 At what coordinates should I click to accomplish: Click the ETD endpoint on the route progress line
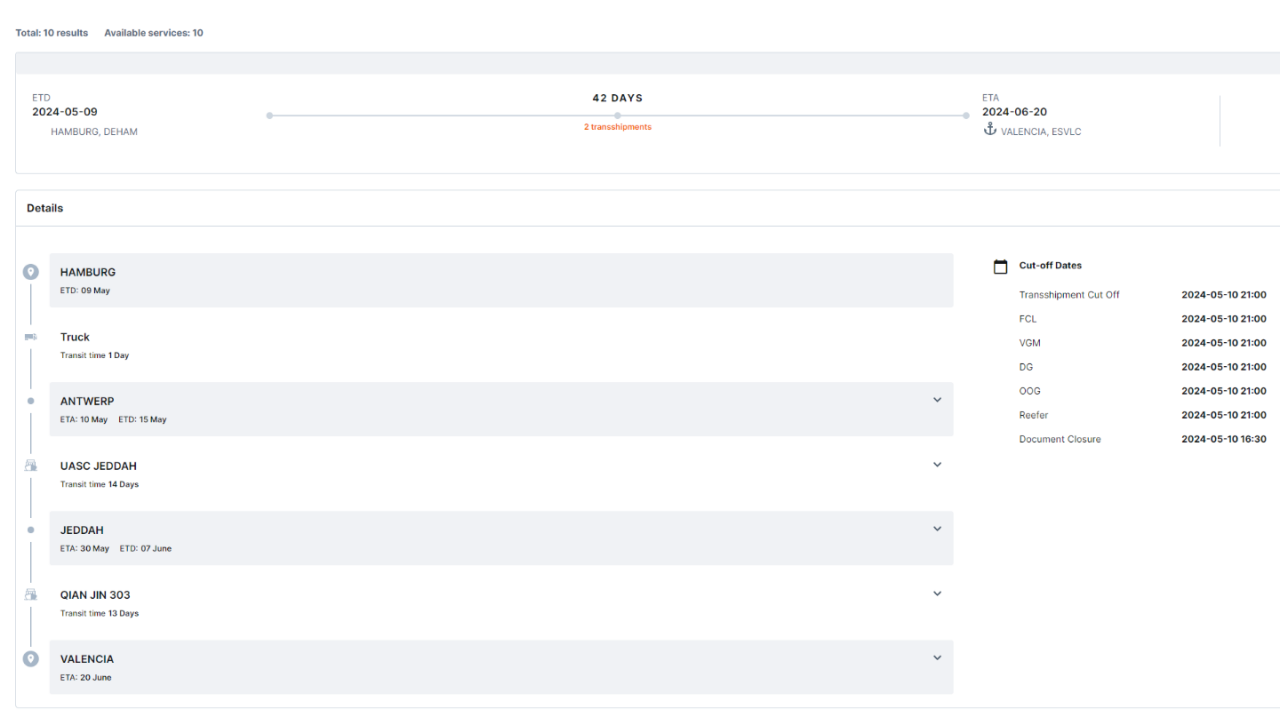click(x=268, y=115)
